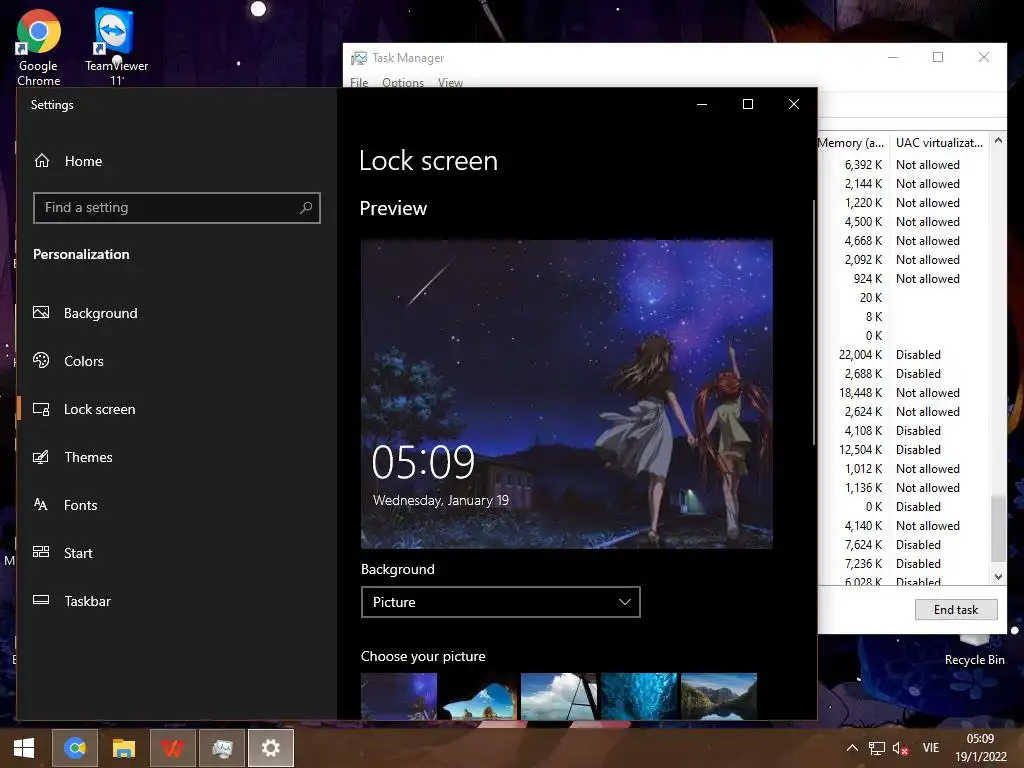This screenshot has height=768, width=1024.
Task: Open Chrome from the taskbar
Action: coord(75,748)
